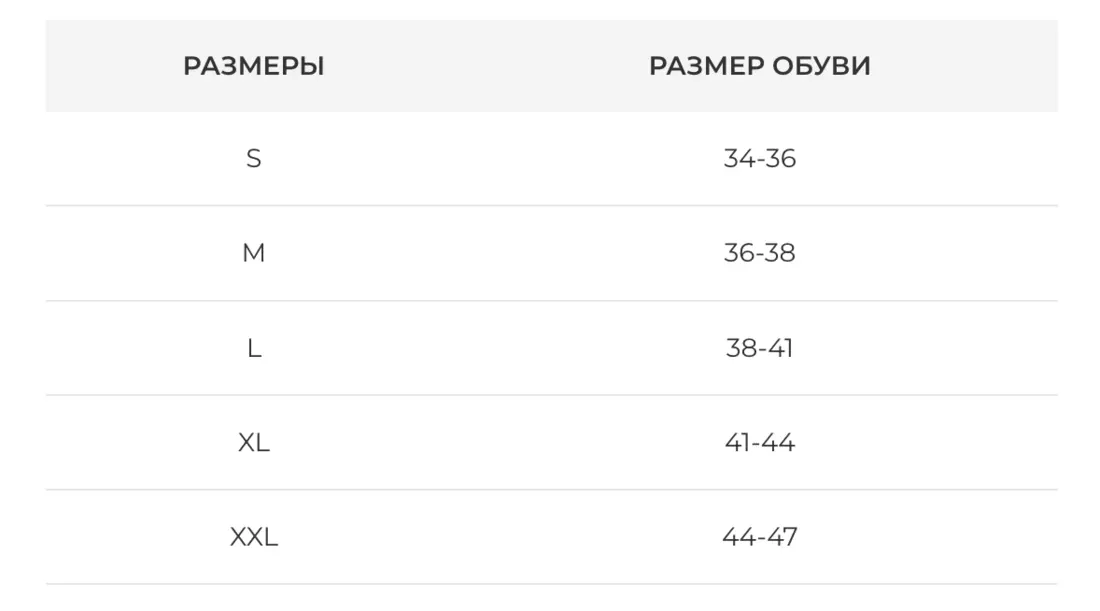Click the 34-36 shoe size value
1100x611 pixels.
click(x=760, y=159)
